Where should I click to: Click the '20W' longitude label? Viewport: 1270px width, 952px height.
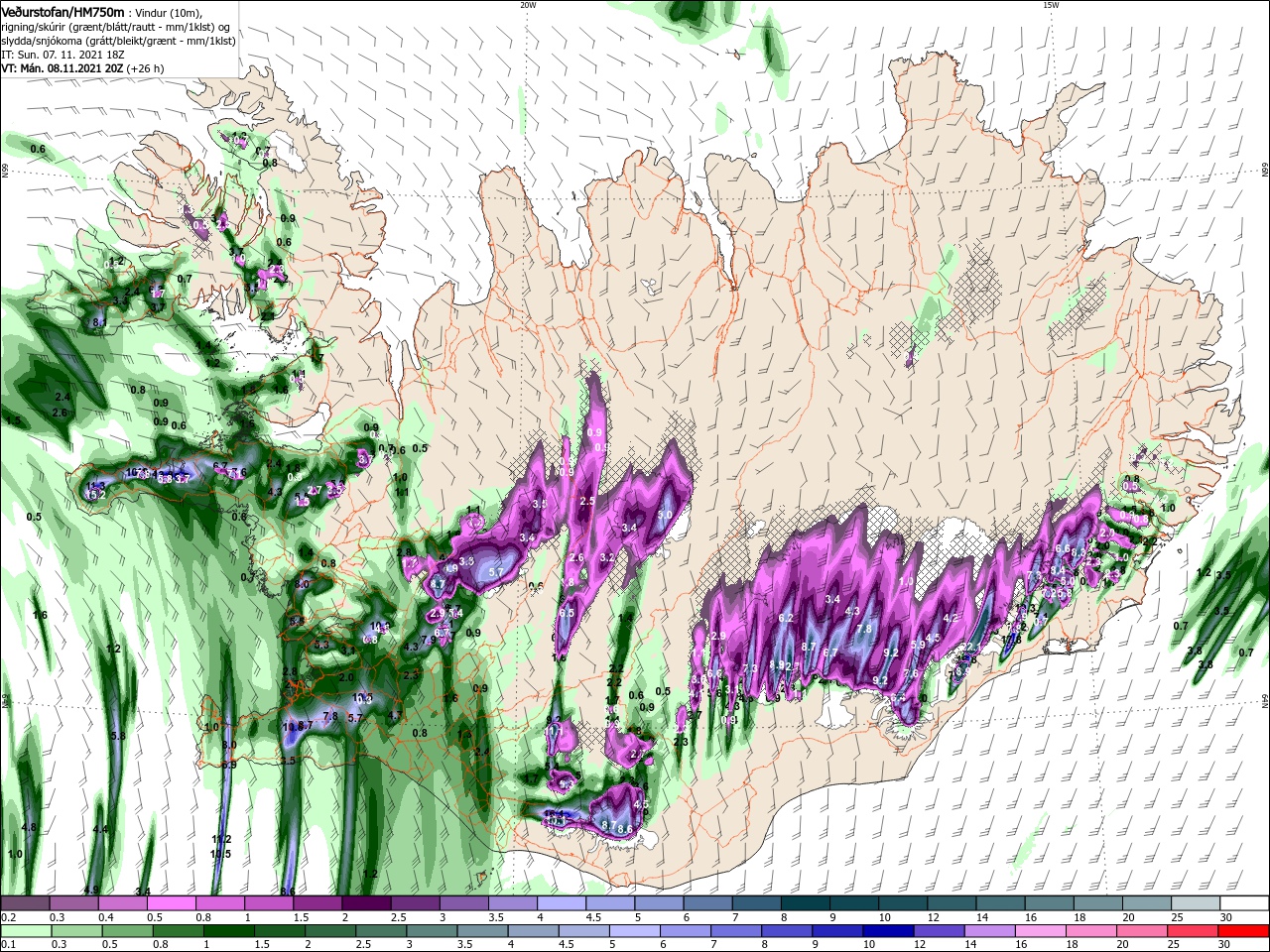click(528, 5)
